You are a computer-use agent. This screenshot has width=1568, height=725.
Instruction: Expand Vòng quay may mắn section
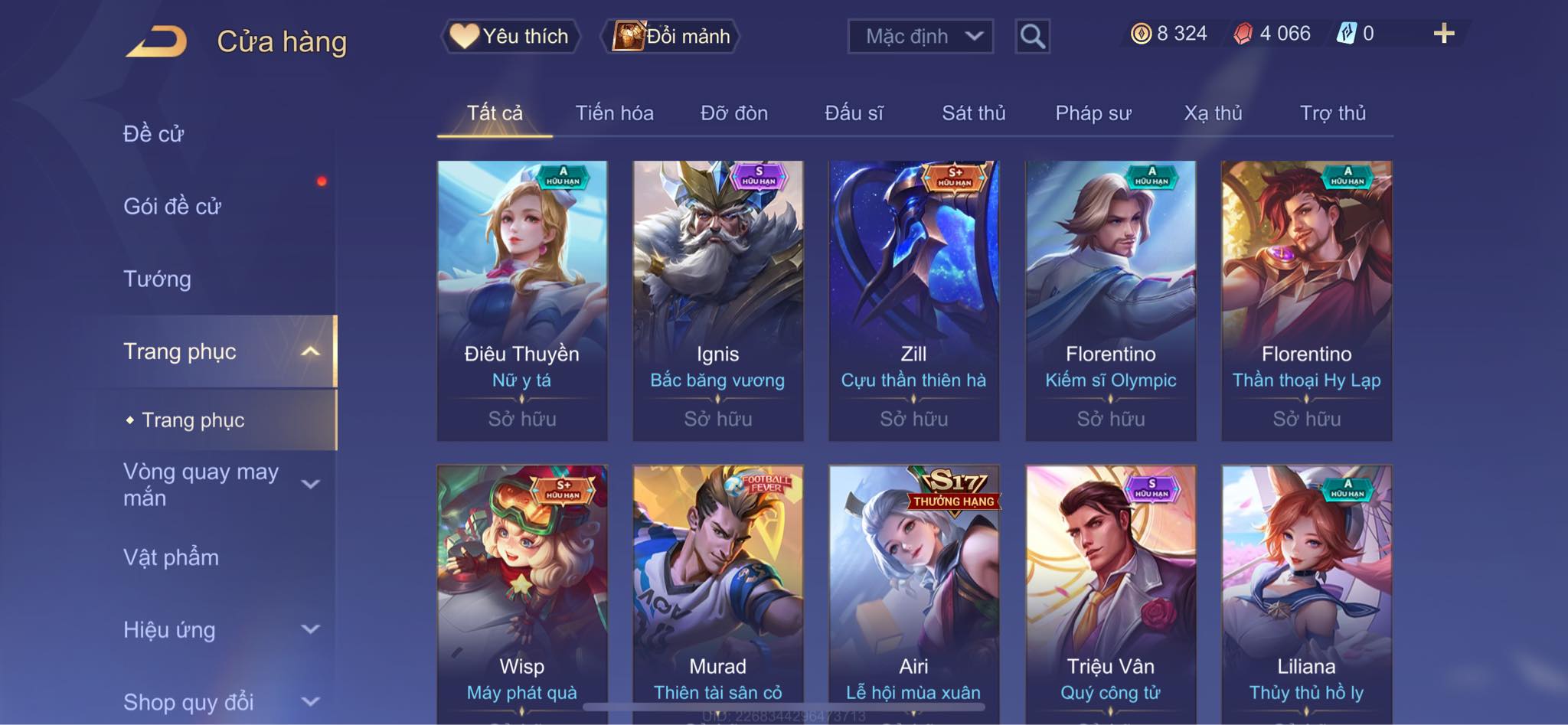click(310, 484)
